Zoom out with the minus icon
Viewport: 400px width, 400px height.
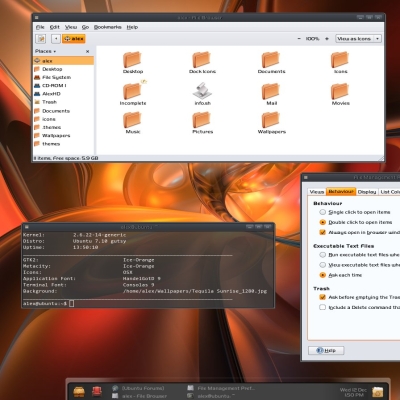pos(299,39)
